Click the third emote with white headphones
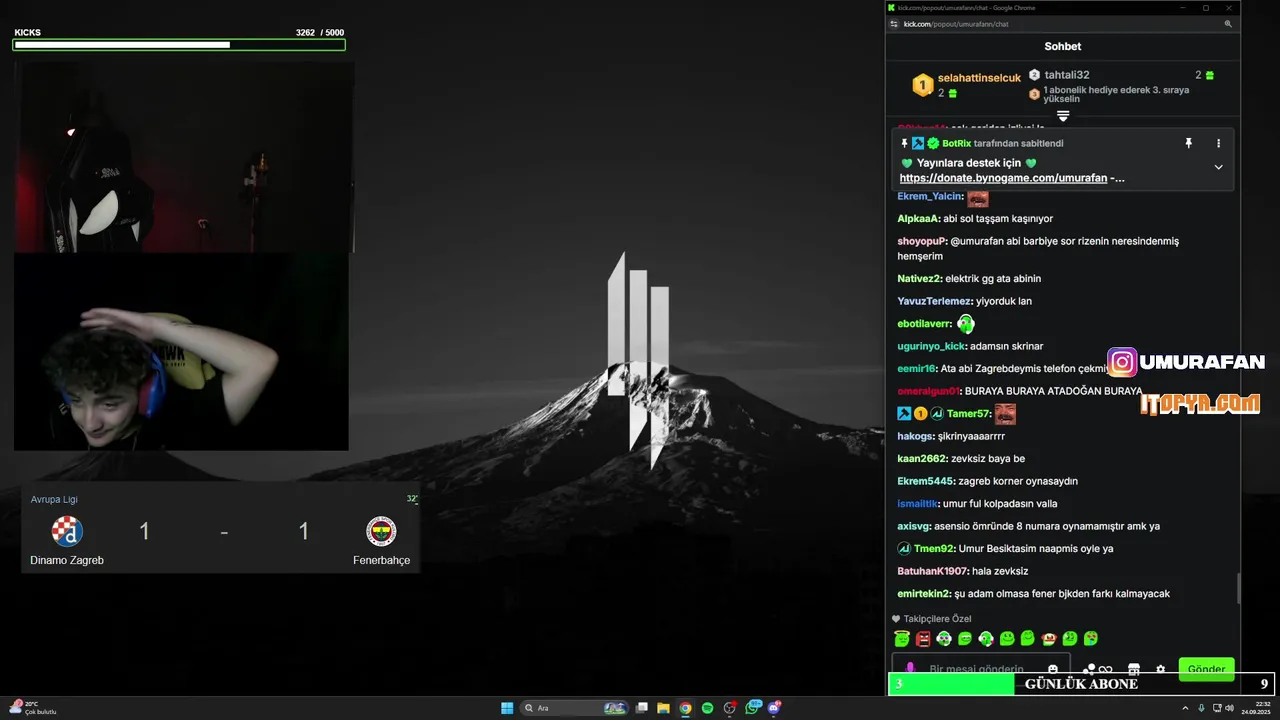1280x720 pixels. [944, 638]
